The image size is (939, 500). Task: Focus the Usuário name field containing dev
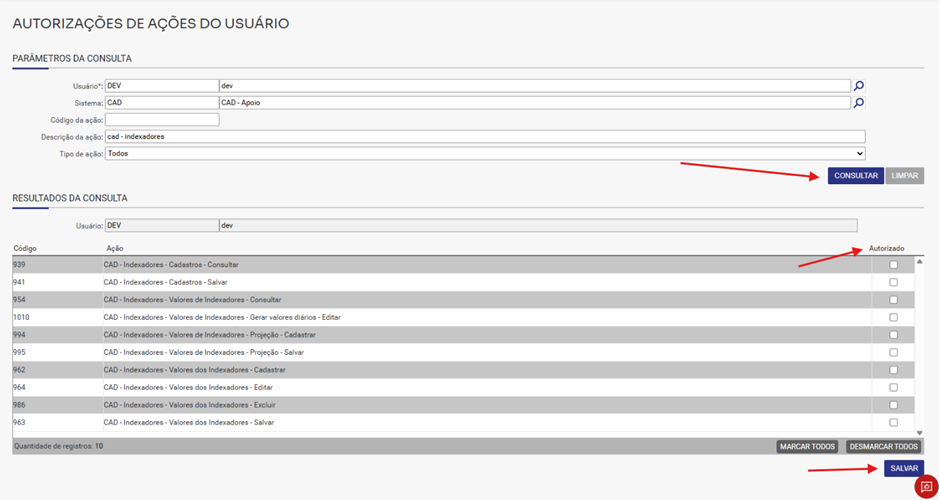tap(535, 86)
